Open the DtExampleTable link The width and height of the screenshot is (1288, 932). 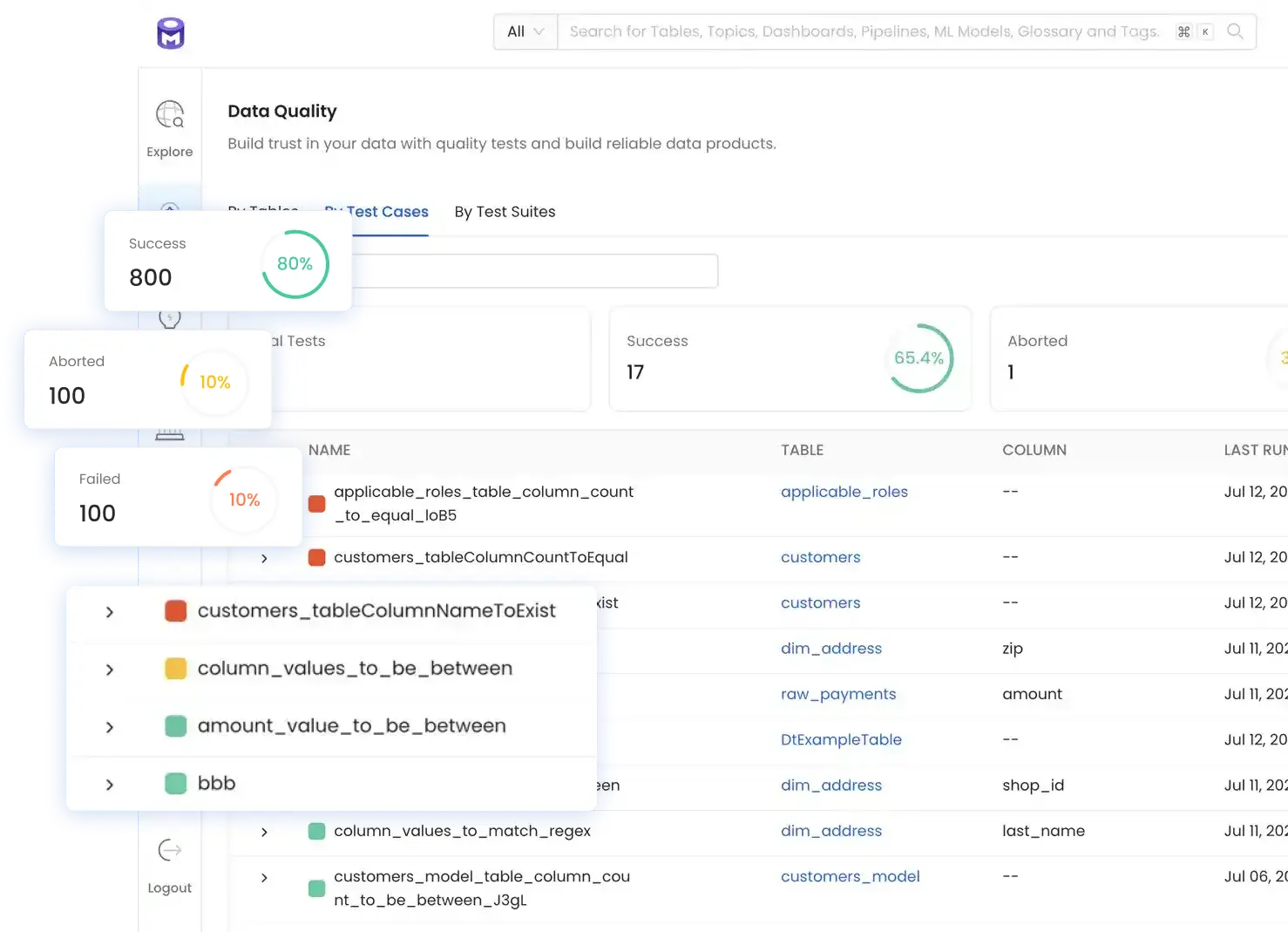pos(840,739)
